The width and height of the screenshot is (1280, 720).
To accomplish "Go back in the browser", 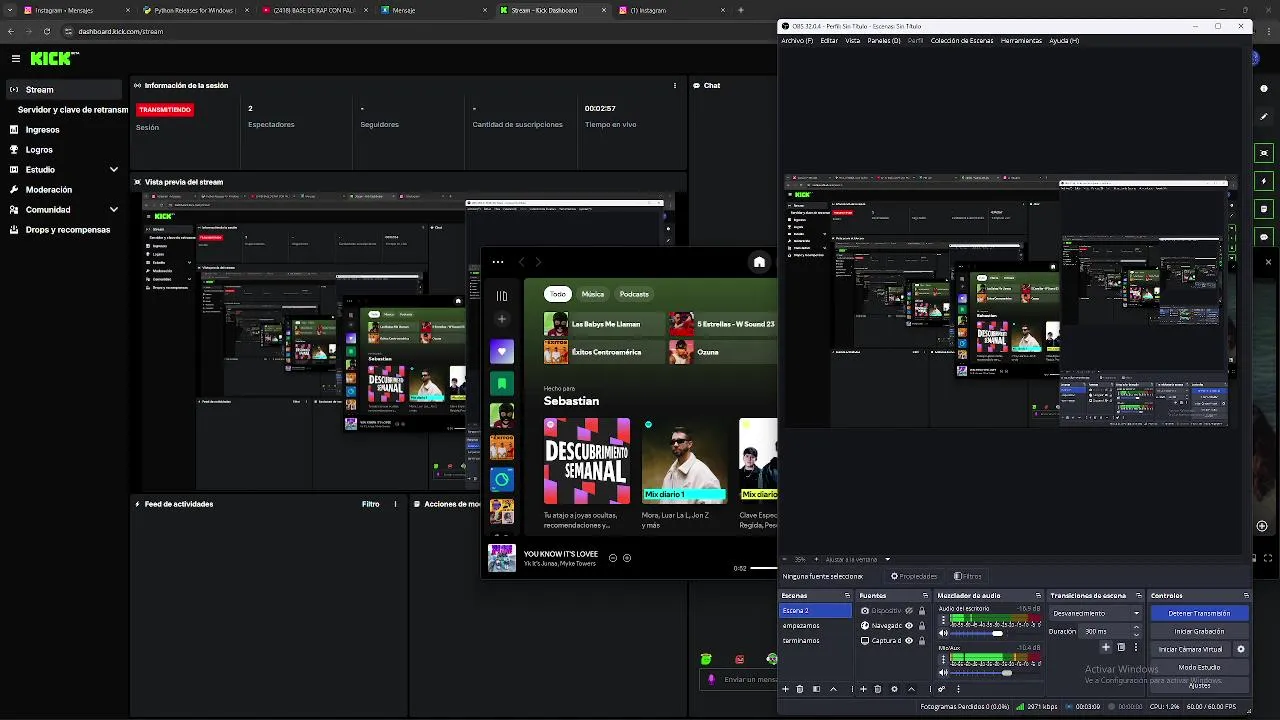I will click(10, 31).
